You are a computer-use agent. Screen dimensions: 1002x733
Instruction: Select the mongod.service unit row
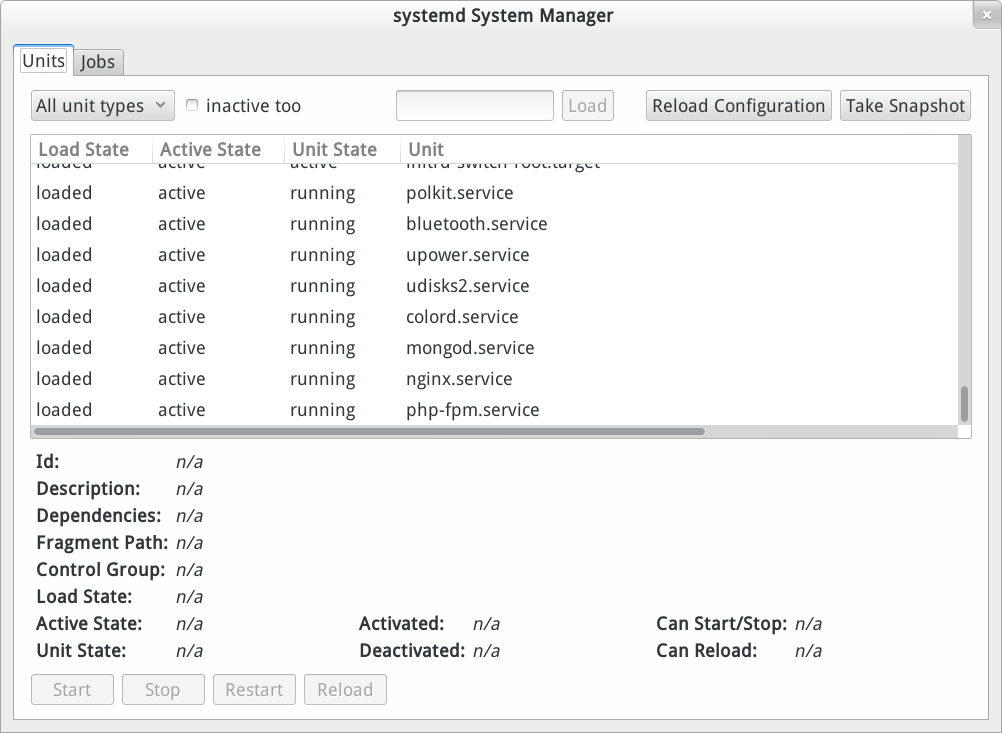[469, 347]
